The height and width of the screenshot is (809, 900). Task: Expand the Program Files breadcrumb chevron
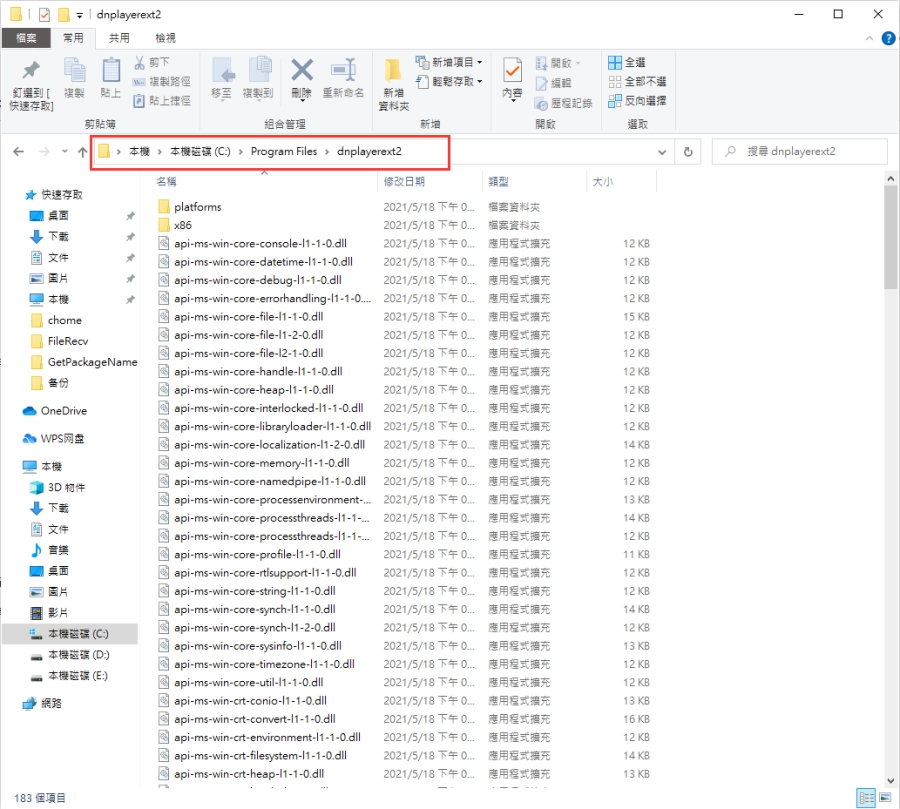tap(327, 152)
